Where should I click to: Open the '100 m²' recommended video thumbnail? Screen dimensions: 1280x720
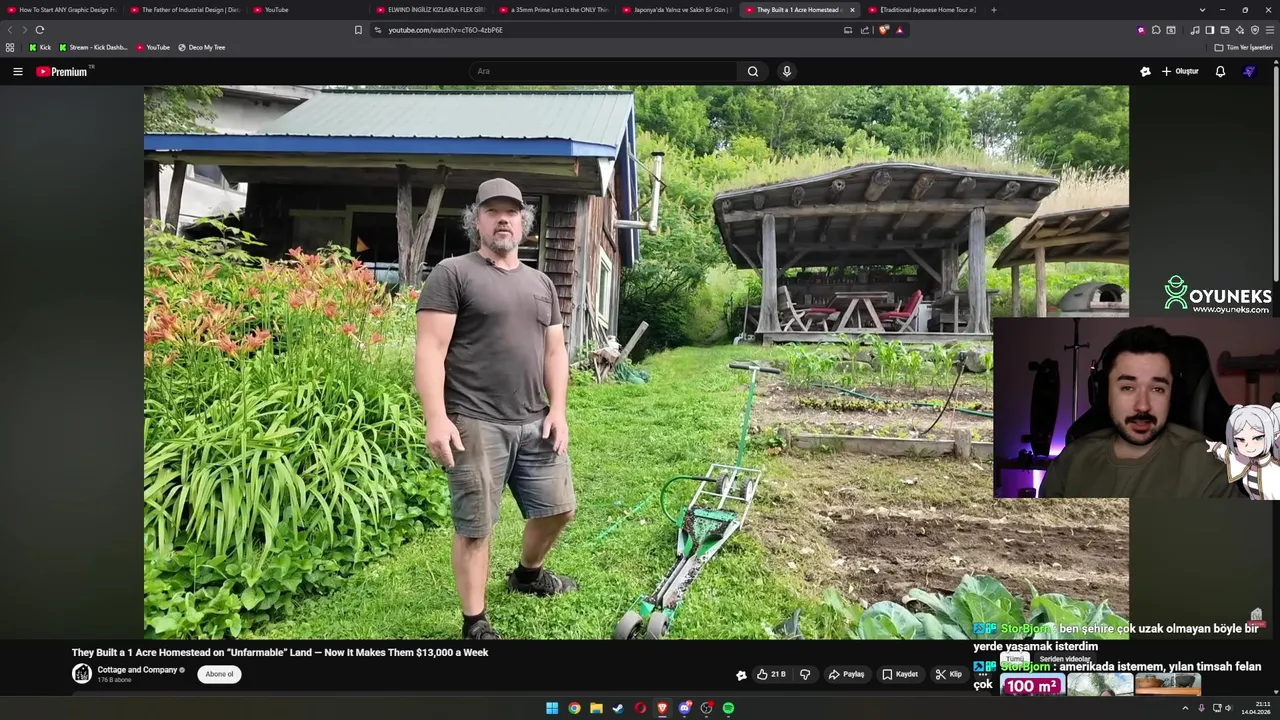coord(1031,685)
